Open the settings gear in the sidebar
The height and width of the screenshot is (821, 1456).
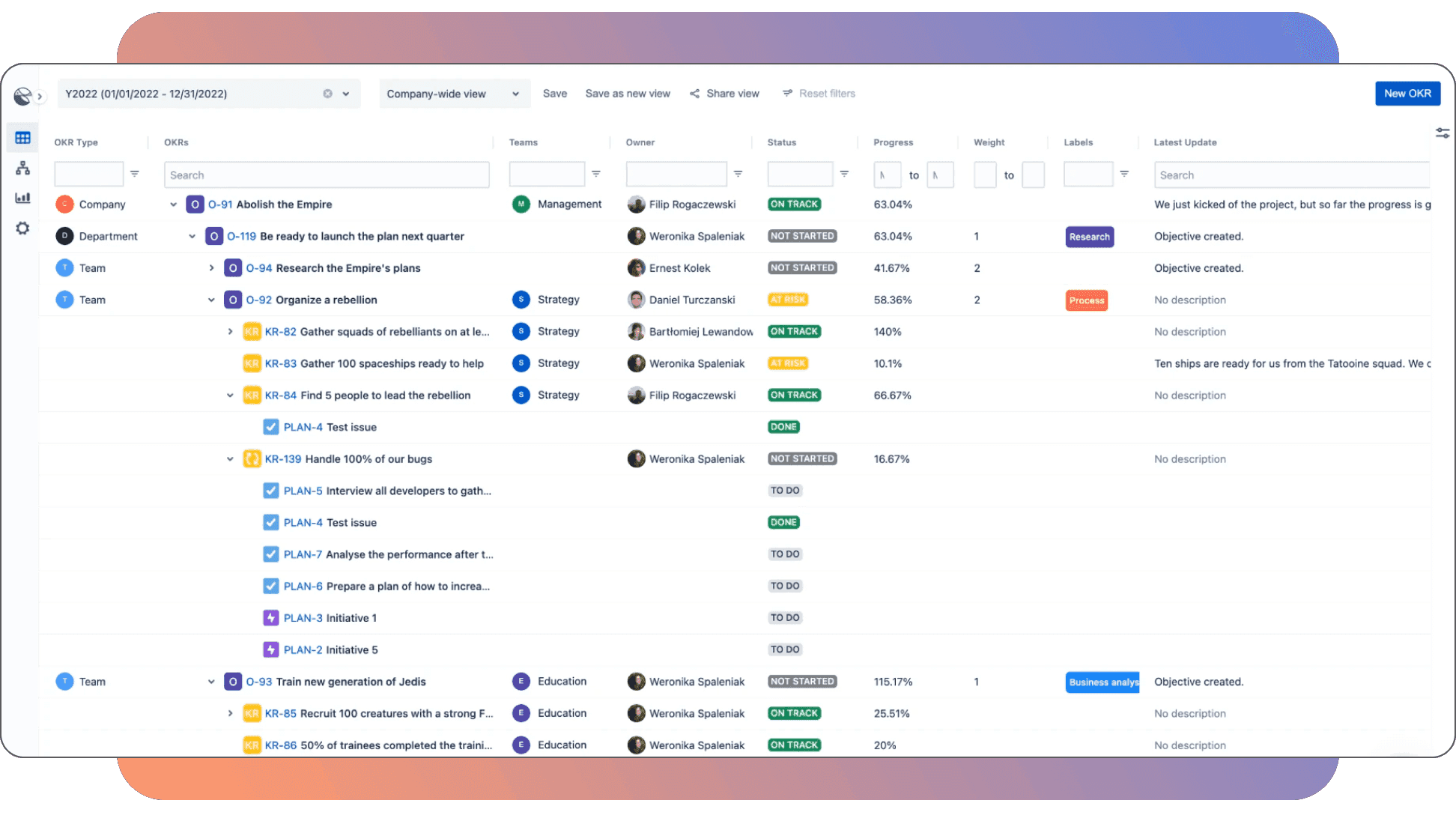click(x=22, y=228)
